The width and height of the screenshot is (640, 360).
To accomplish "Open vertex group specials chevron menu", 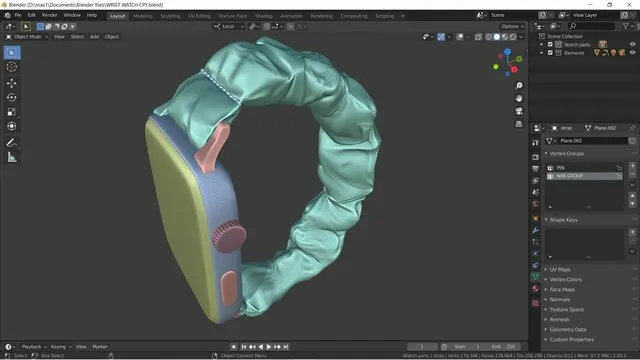I will coord(632,185).
